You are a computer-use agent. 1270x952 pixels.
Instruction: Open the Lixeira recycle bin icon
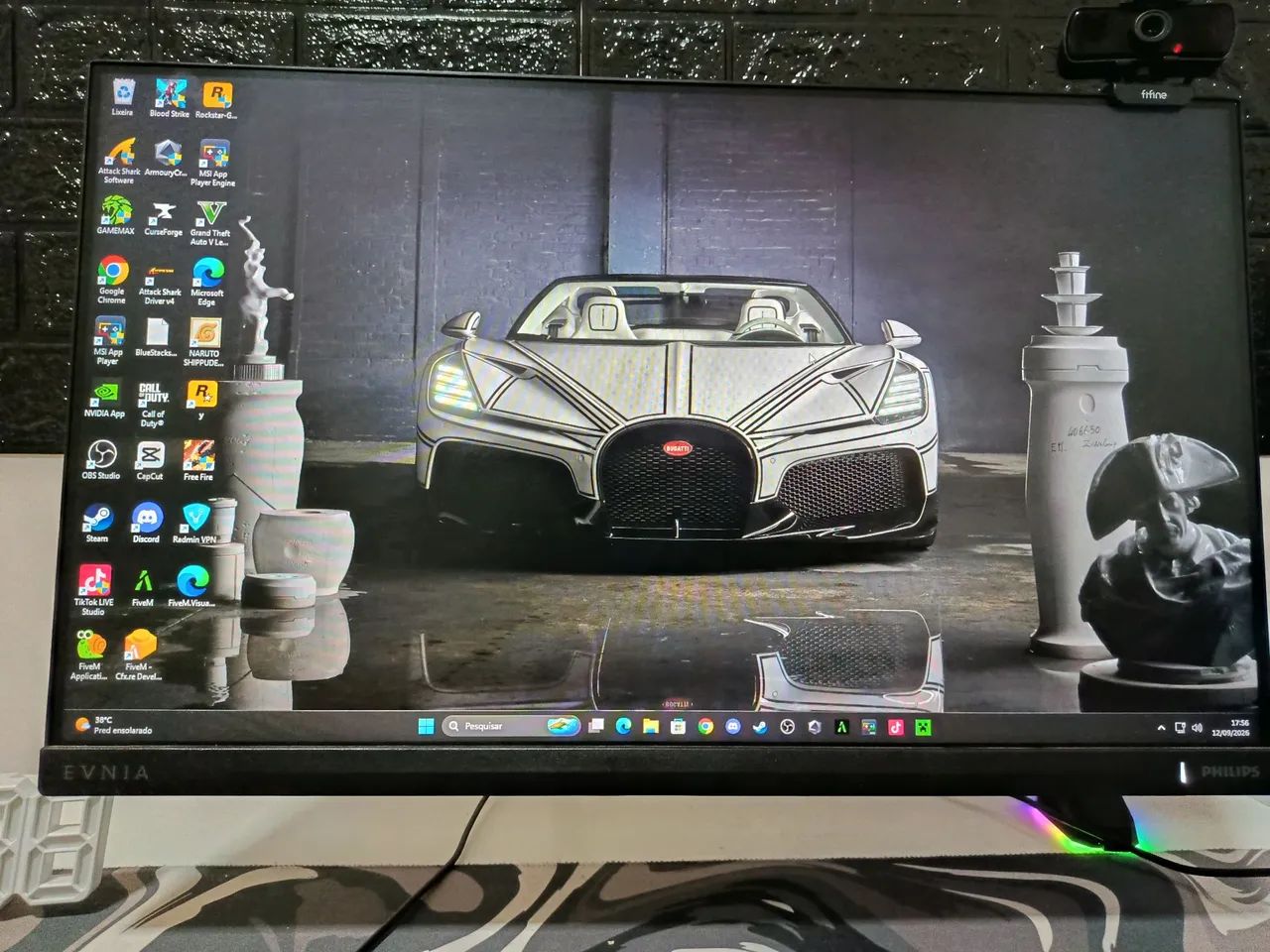coord(123,98)
